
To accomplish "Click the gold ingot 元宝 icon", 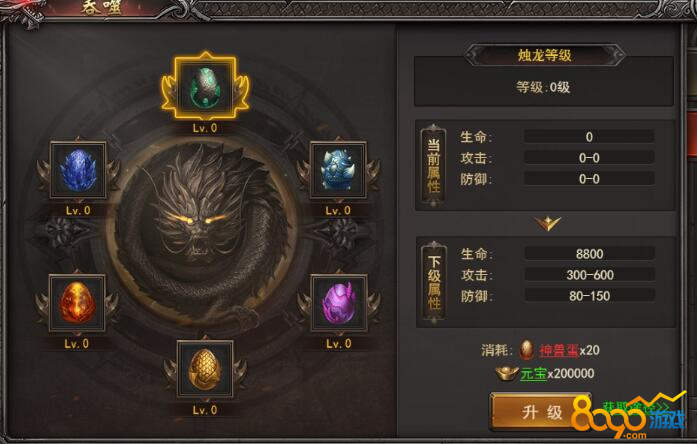I will coord(507,373).
